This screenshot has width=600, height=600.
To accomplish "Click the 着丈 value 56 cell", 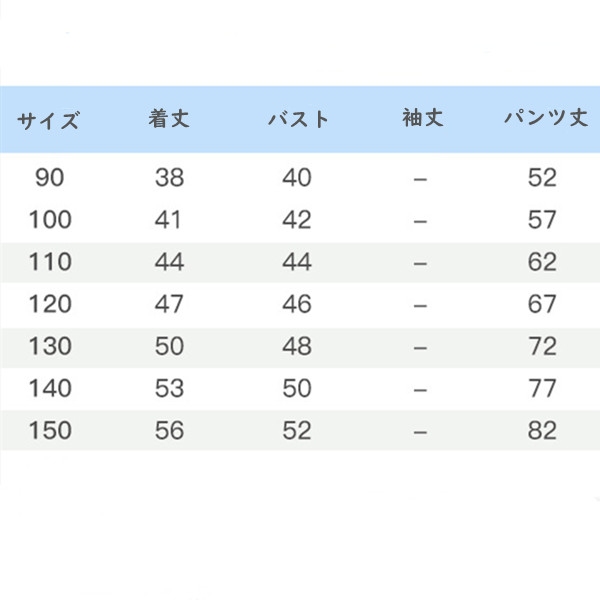I will (170, 430).
